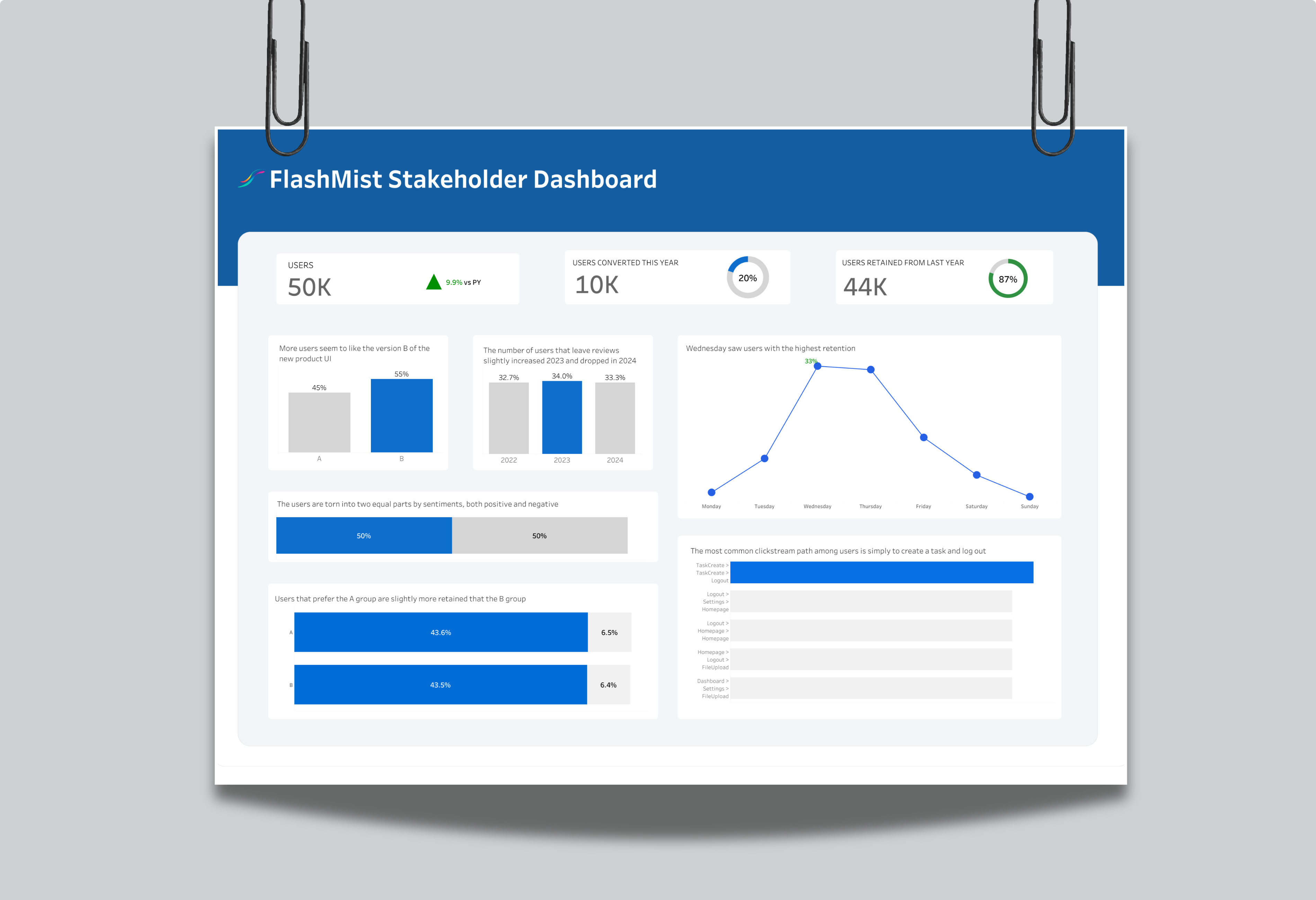Click the Friday data point
Screen dimensions: 1316x900
coord(924,438)
